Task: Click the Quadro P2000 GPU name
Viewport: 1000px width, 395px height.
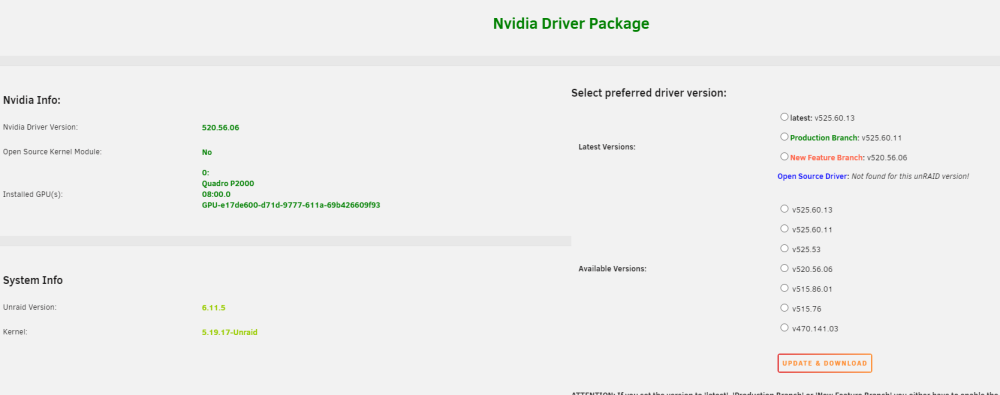Action: pos(228,184)
